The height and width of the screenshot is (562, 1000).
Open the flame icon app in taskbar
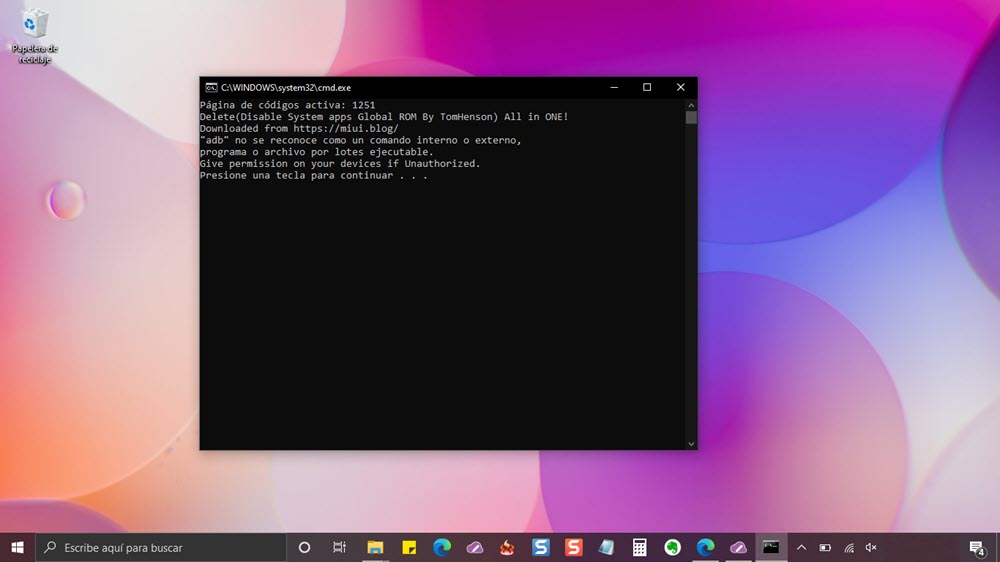tap(508, 547)
